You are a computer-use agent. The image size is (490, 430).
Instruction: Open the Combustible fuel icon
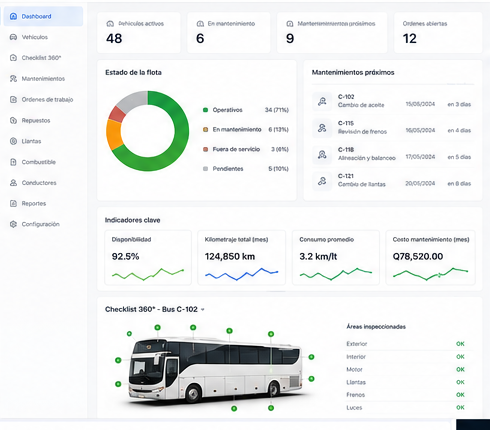coord(13,162)
